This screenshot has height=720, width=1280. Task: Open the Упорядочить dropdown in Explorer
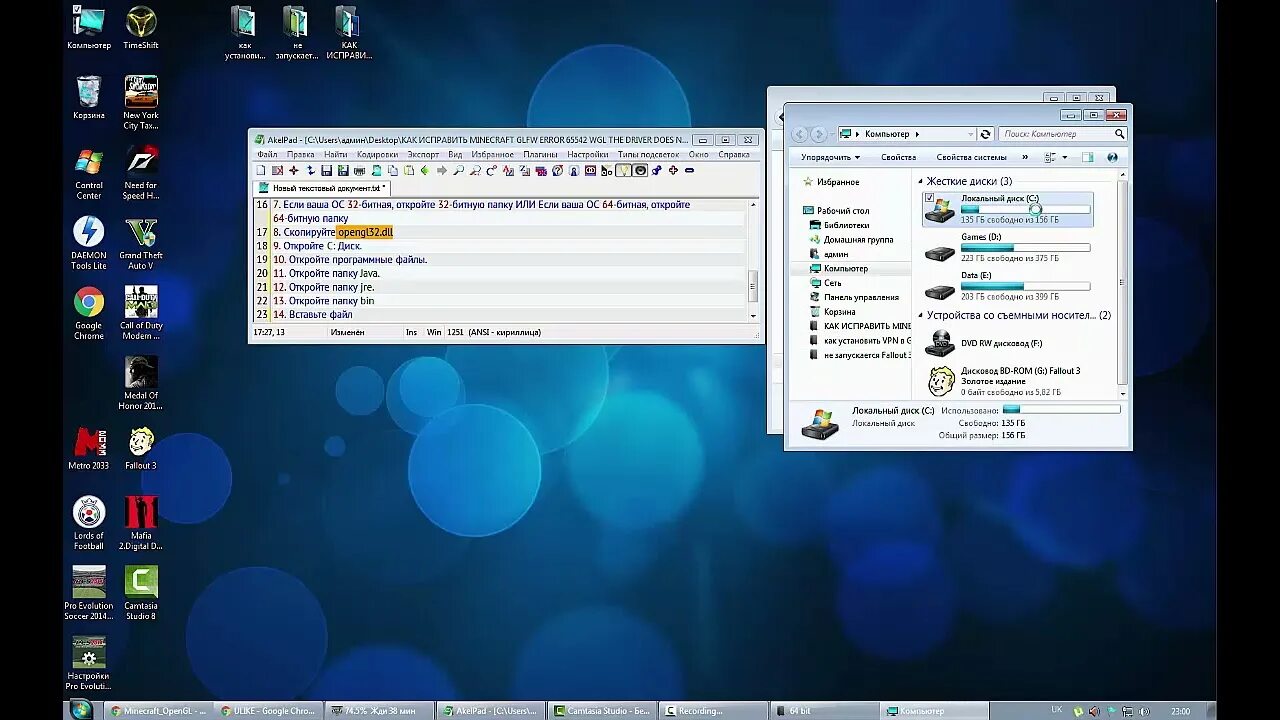point(830,157)
